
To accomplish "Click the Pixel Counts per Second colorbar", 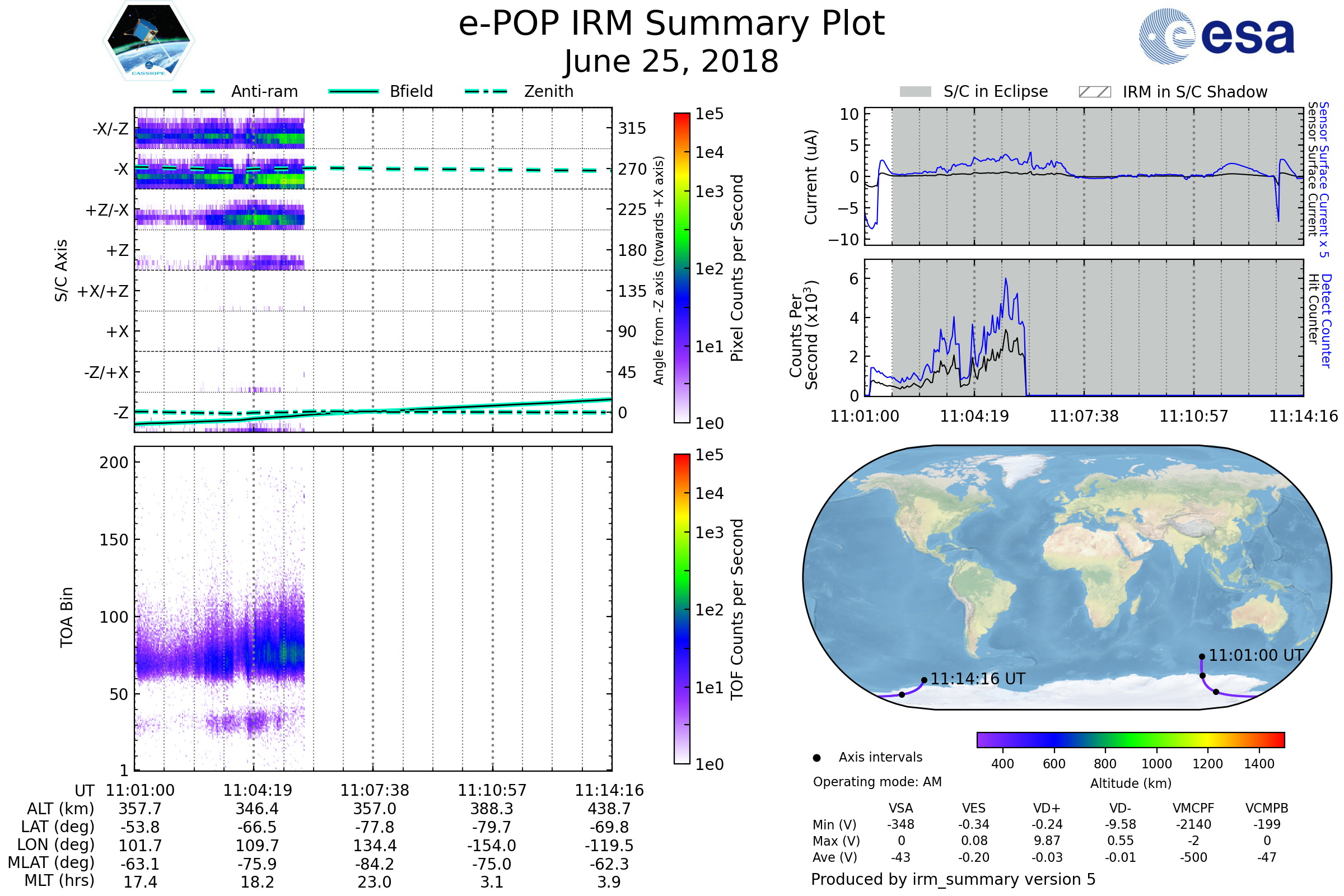I will click(x=682, y=268).
